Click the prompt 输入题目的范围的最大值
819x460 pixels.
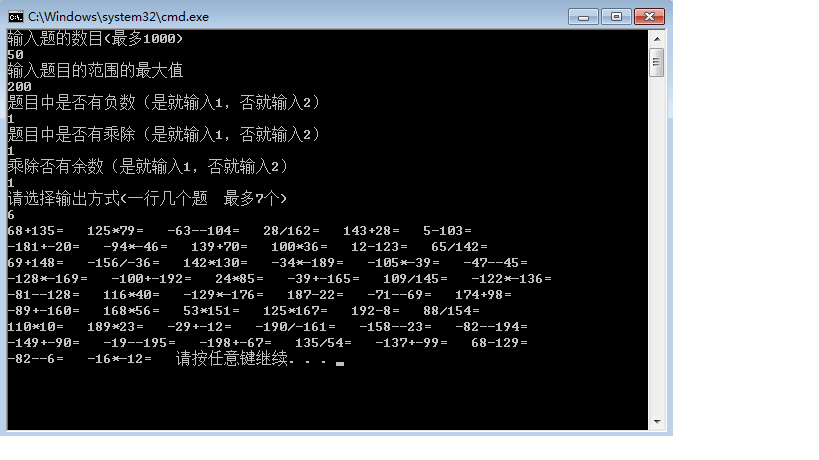click(95, 70)
